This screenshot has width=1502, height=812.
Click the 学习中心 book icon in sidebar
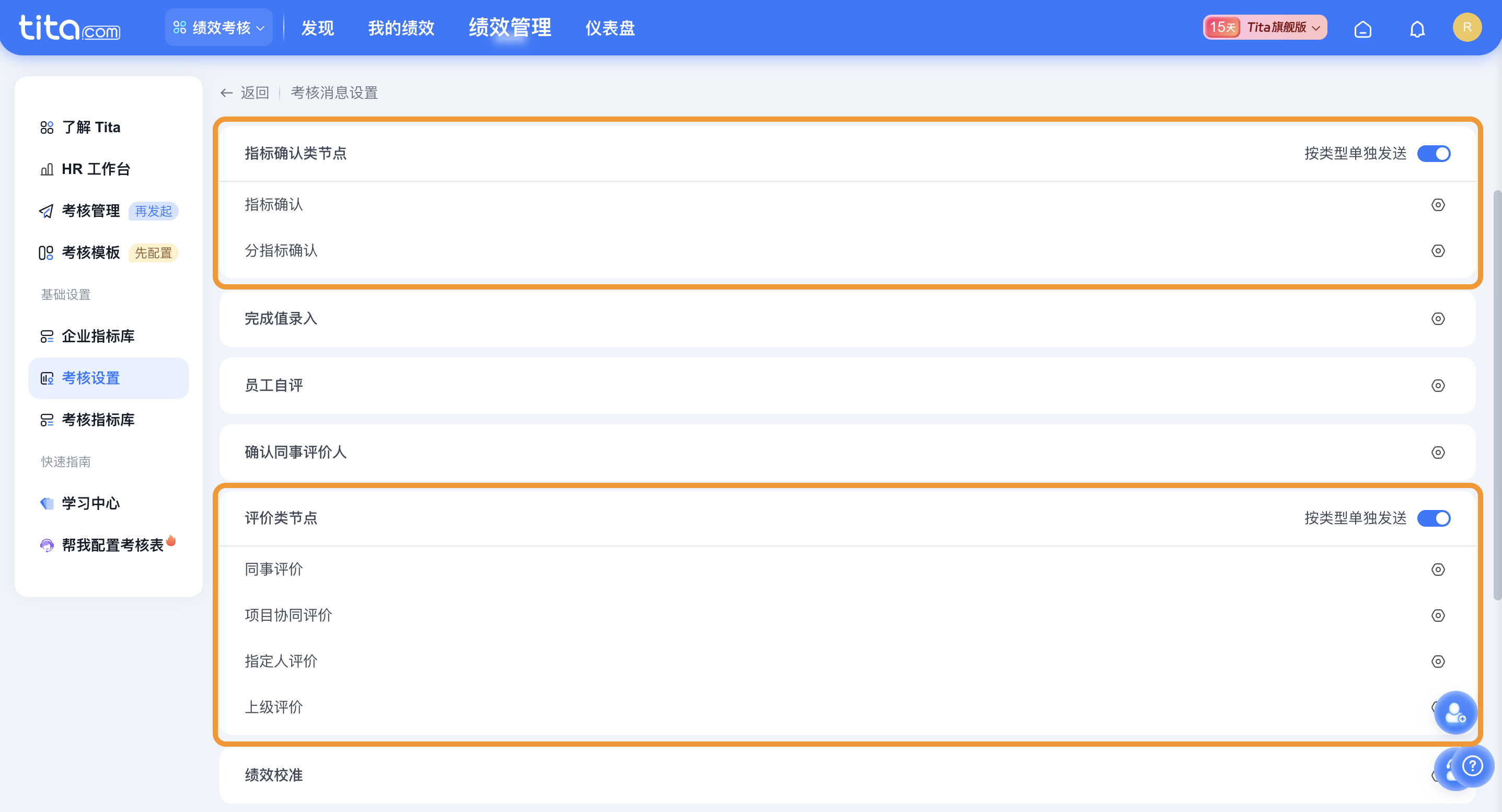pos(47,504)
